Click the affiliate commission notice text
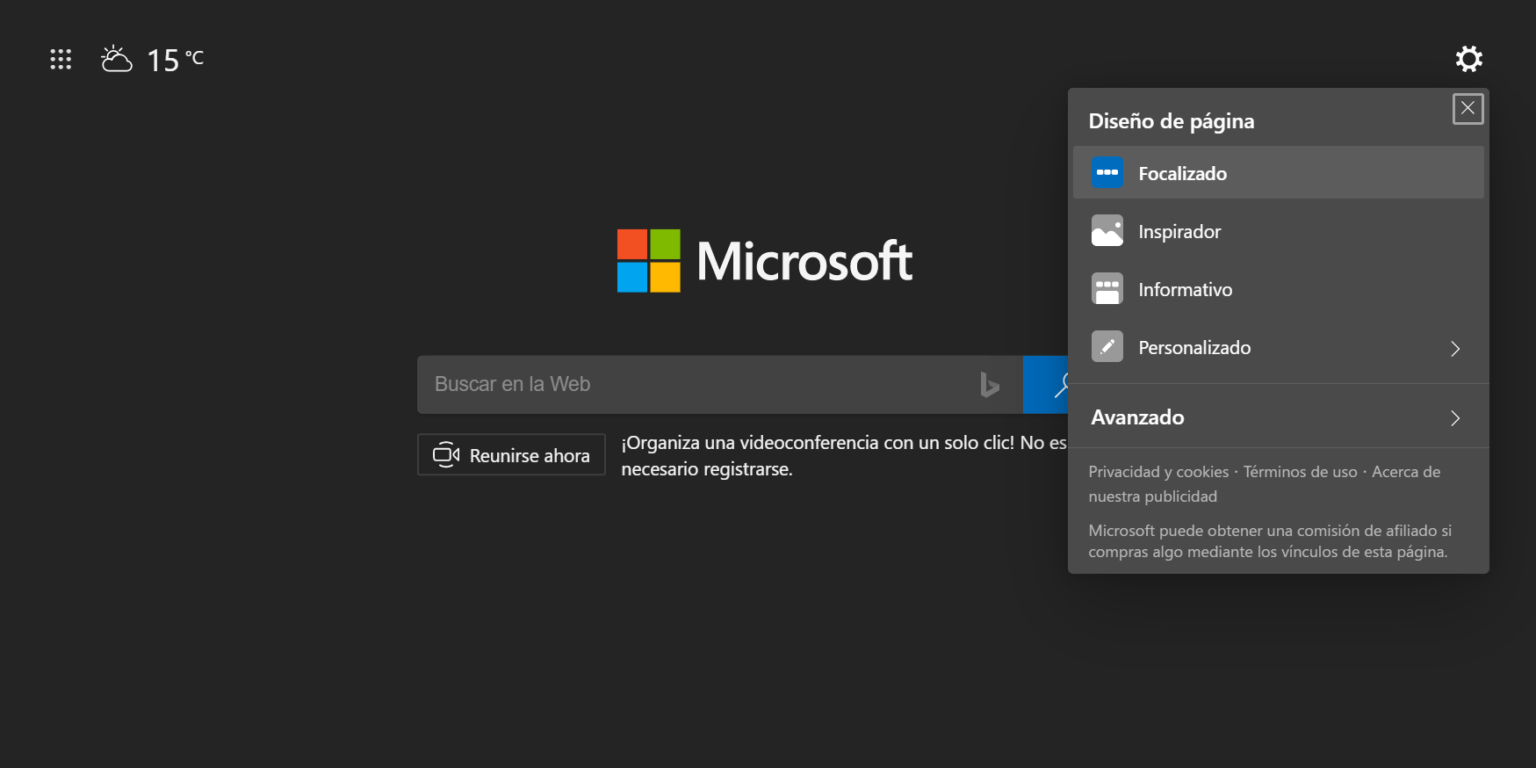 pos(1270,541)
